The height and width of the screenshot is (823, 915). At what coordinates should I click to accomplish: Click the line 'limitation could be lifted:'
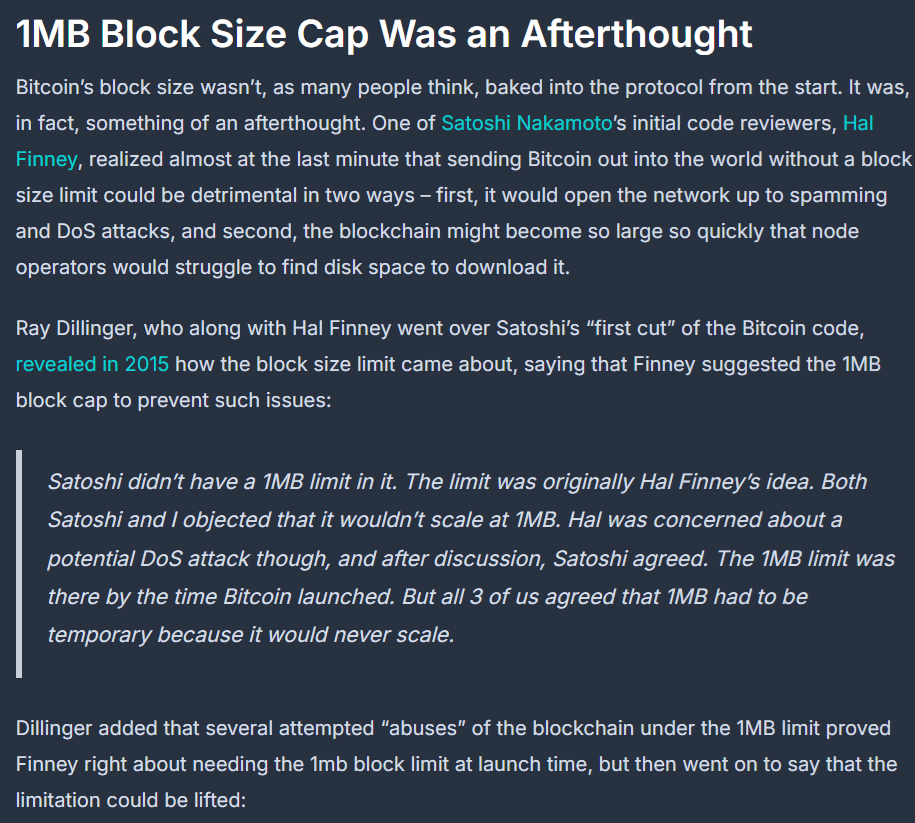(131, 800)
